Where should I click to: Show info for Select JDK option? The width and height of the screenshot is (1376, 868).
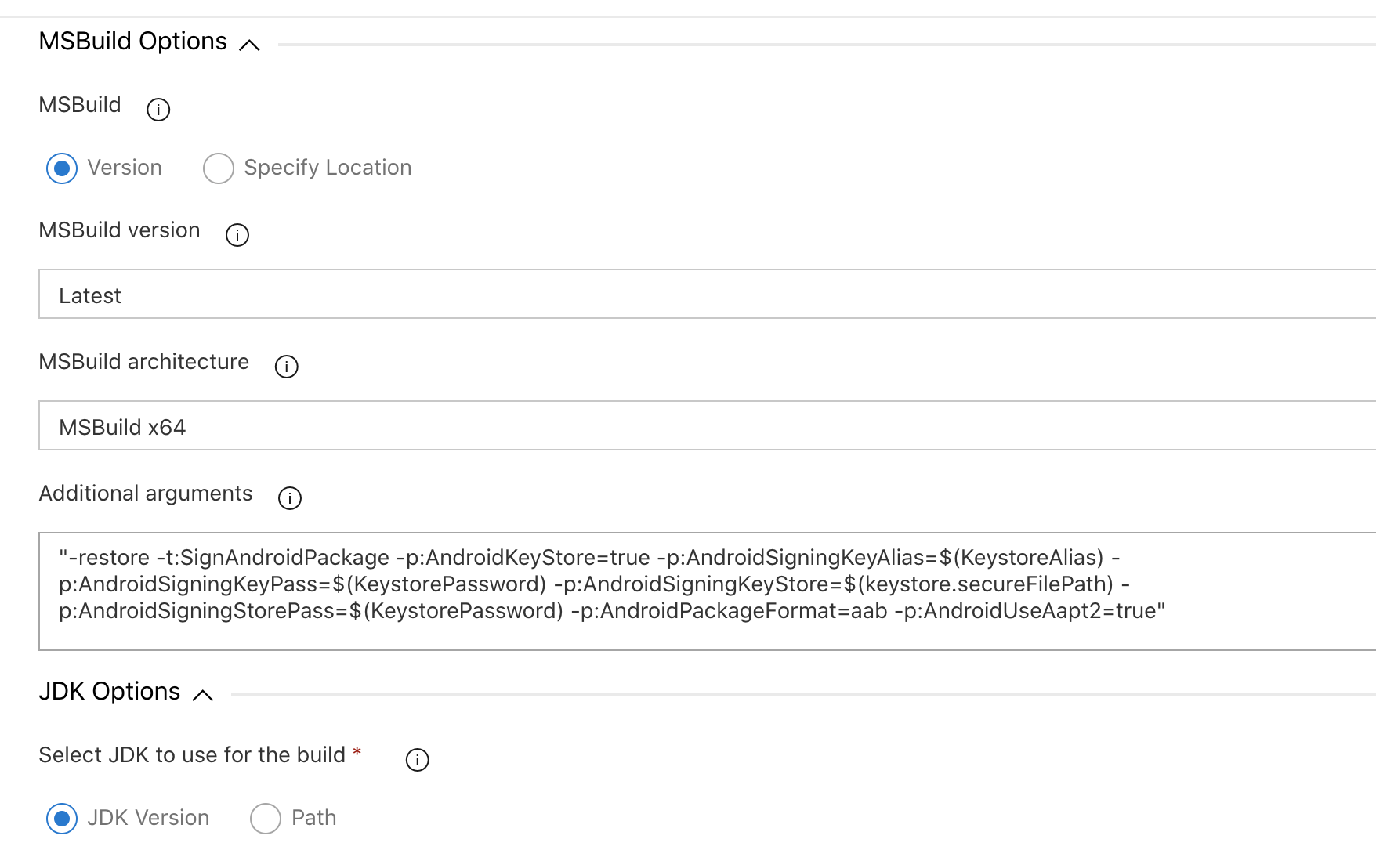418,759
